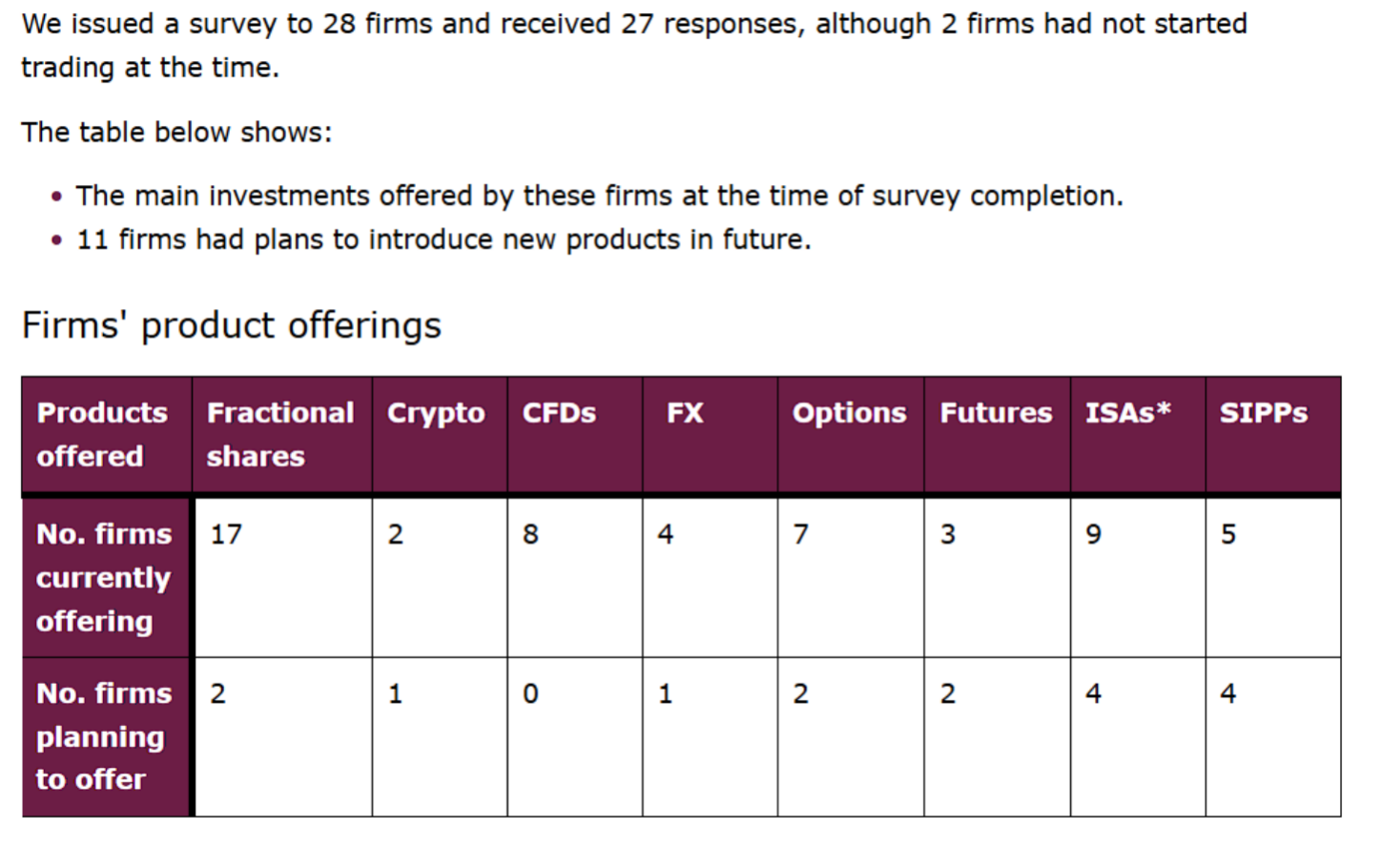Click the "Options" header cell
This screenshot has width=1381, height=868.
(849, 413)
